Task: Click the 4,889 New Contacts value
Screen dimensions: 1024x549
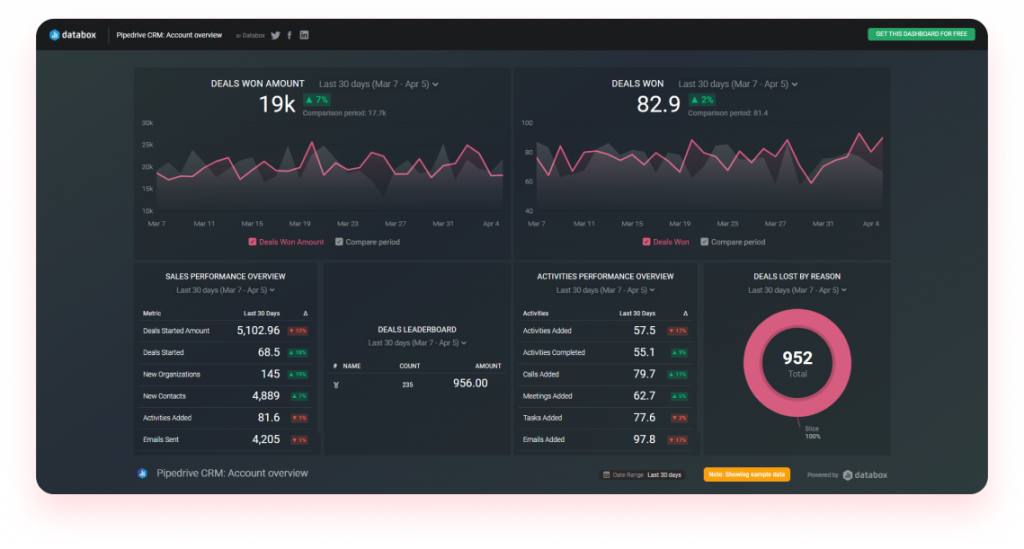Action: 266,396
